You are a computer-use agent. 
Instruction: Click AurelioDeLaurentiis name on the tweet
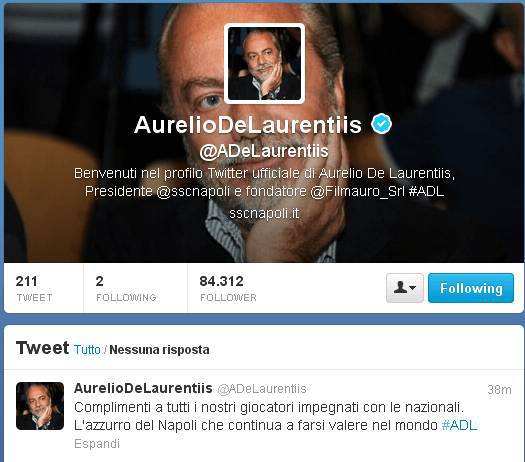point(143,388)
